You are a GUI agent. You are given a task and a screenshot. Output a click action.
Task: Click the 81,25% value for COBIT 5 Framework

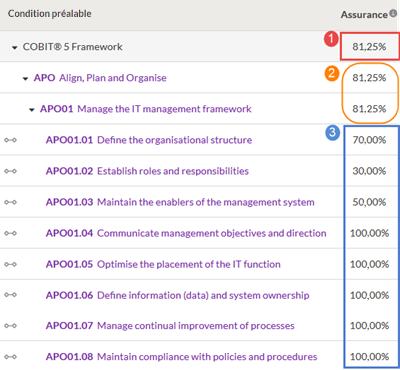tap(369, 47)
